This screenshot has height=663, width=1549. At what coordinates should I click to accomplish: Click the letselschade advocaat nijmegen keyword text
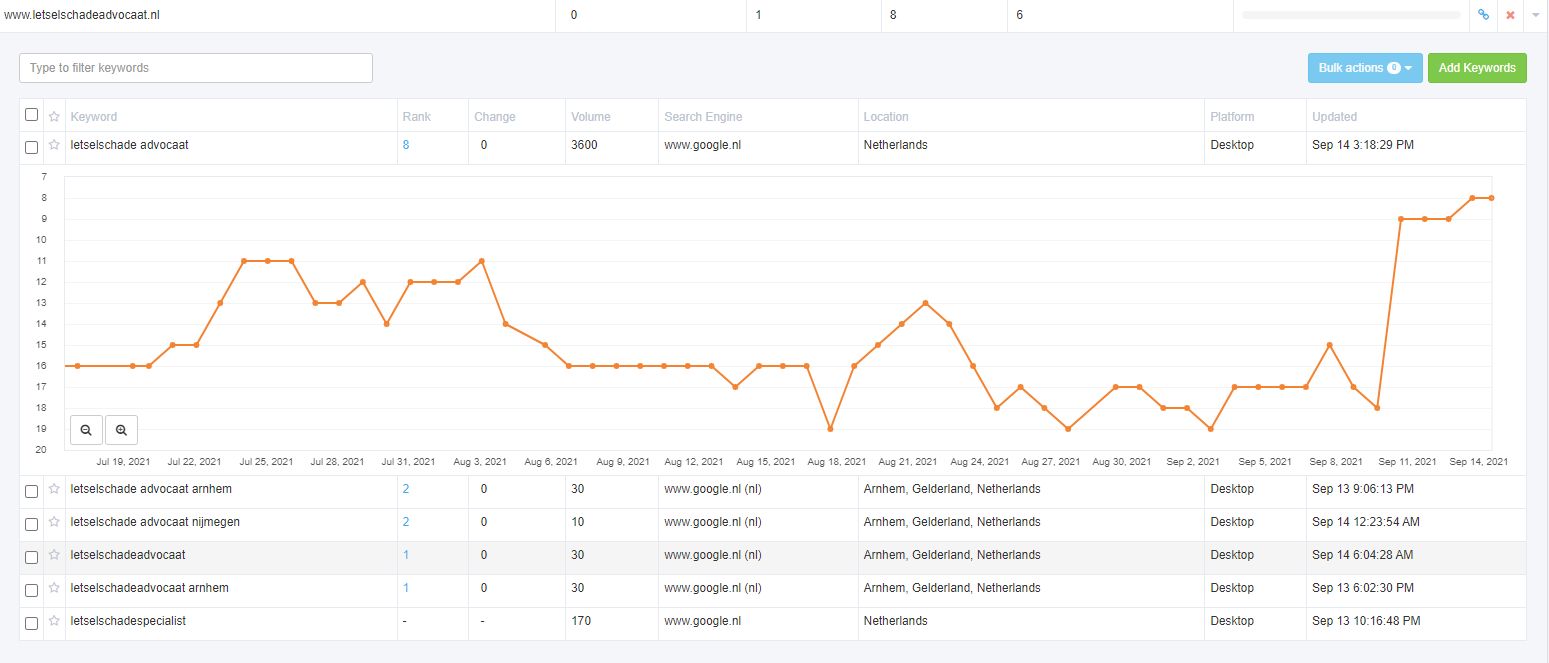pos(155,522)
